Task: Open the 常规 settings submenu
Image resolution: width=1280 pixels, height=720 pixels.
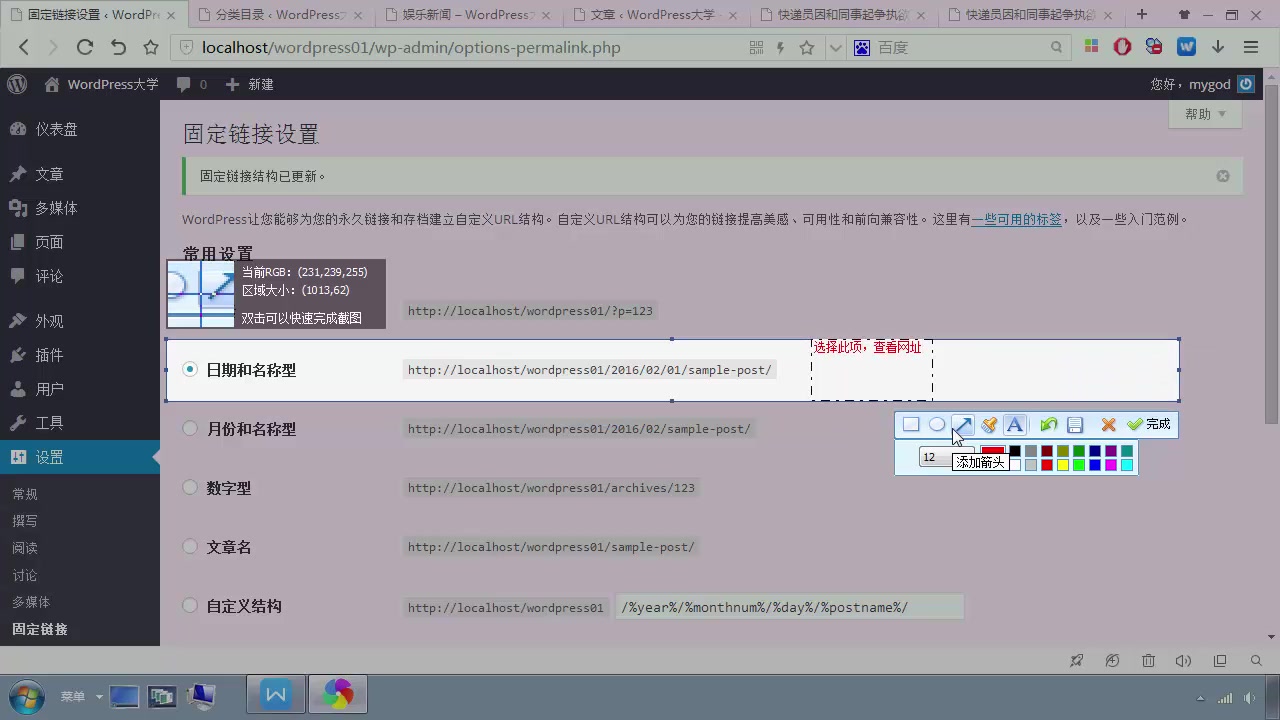Action: (25, 494)
